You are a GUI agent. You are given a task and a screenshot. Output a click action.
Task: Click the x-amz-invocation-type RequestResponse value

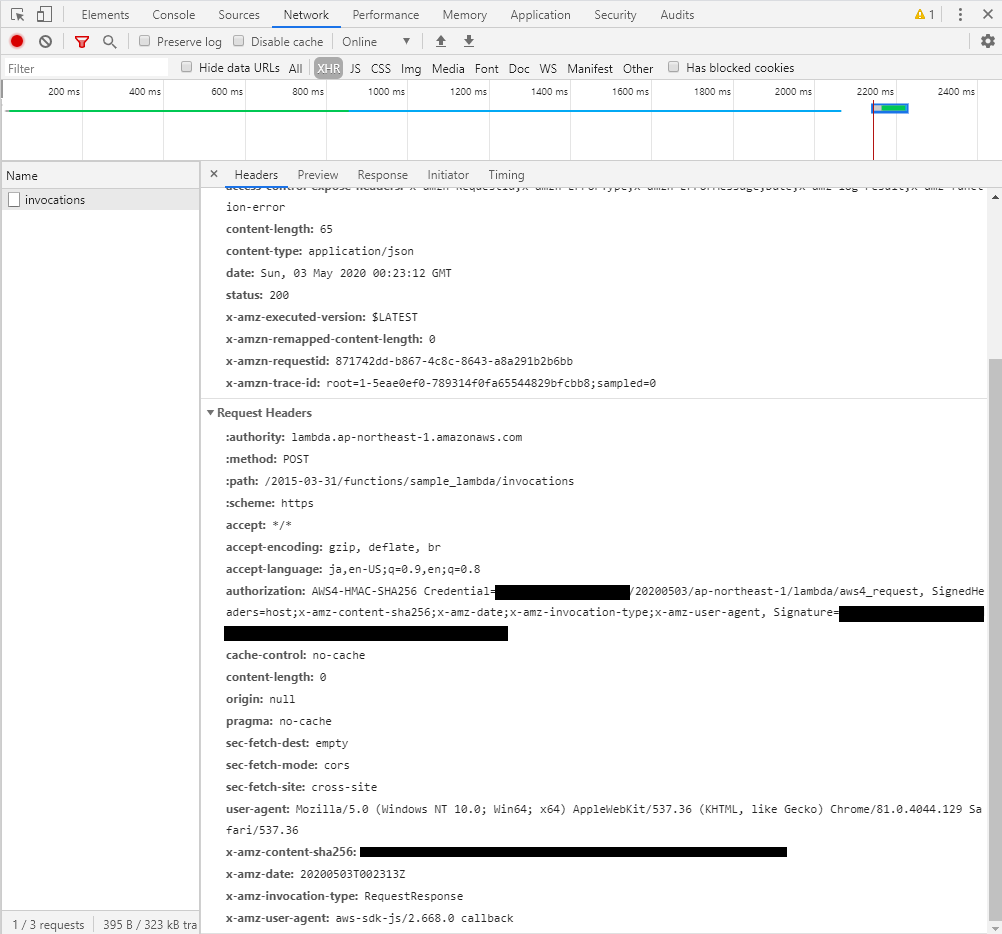point(413,896)
